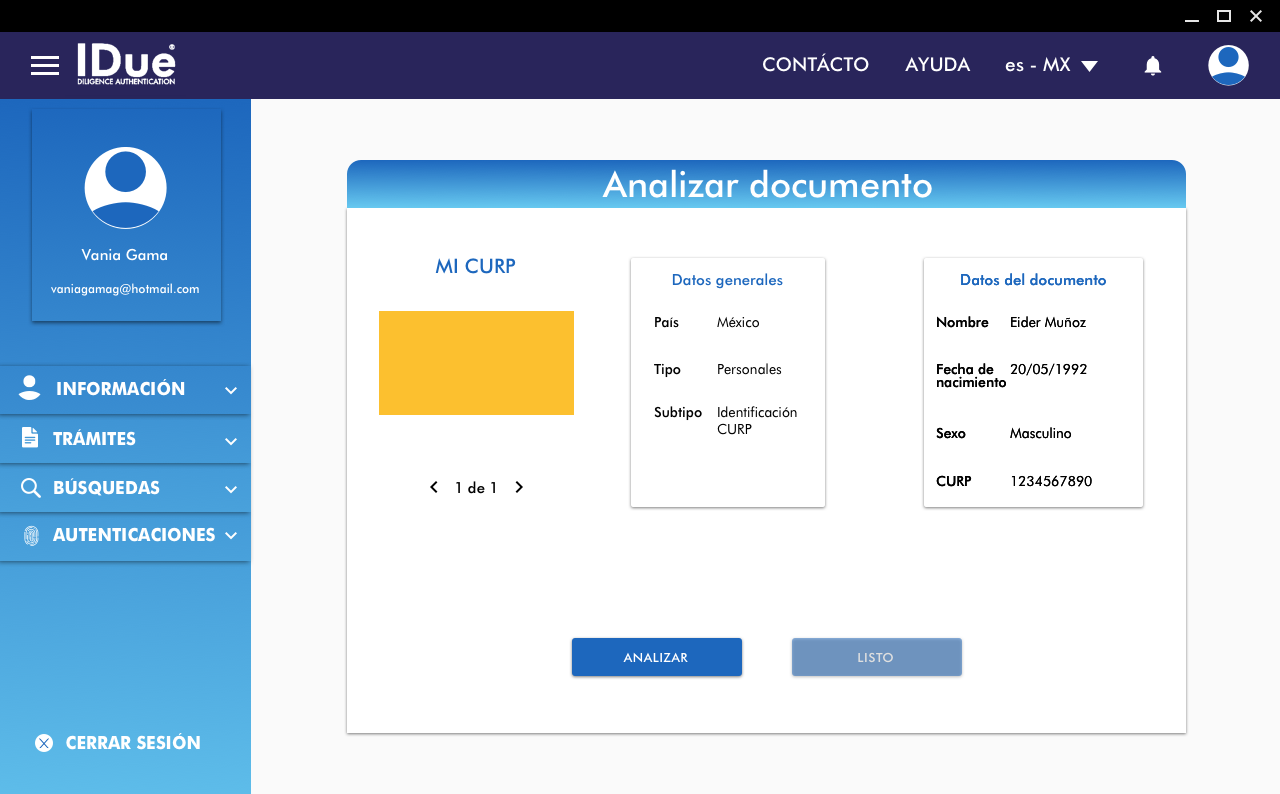Click the X icon beside Cerrar Sesión
This screenshot has width=1280, height=794.
(x=44, y=743)
